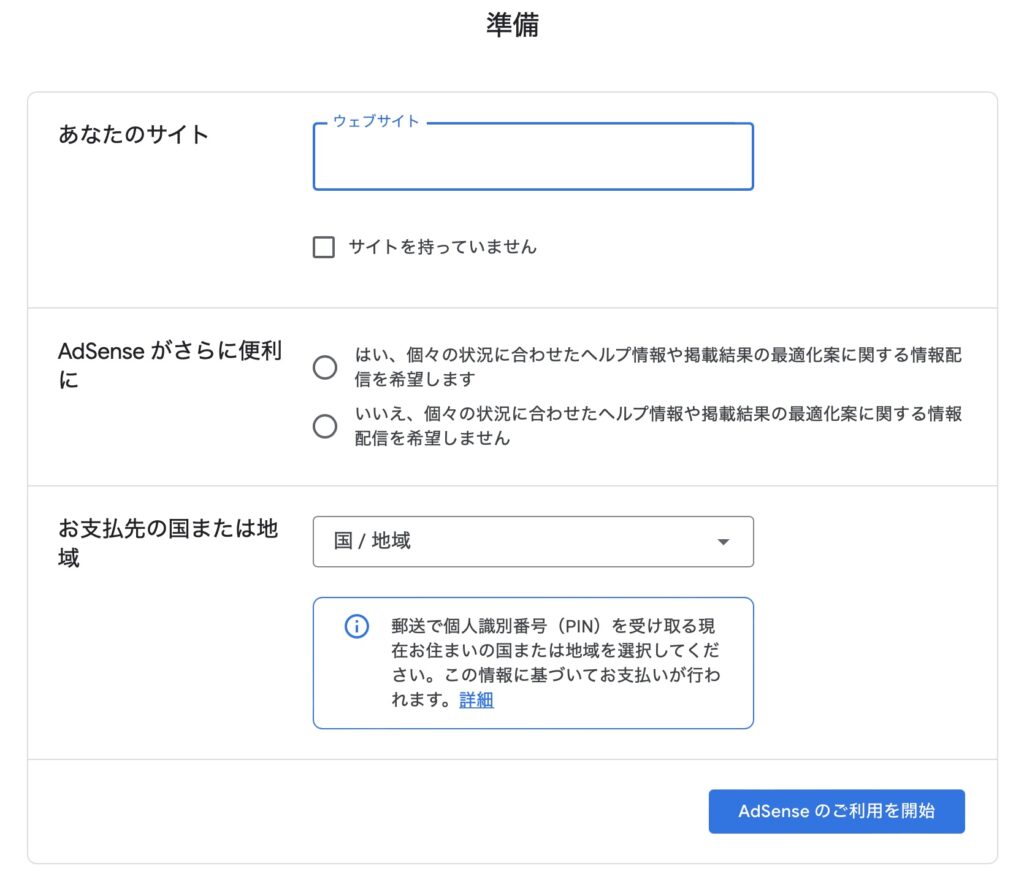The image size is (1024, 887).
Task: Select the いいえ radio option for tips
Action: pyautogui.click(x=325, y=426)
